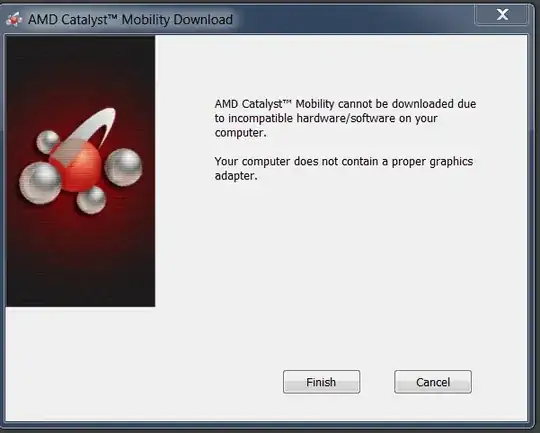The width and height of the screenshot is (540, 433).
Task: Click the 'cannot be downloaded' error message line
Action: pyautogui.click(x=345, y=104)
